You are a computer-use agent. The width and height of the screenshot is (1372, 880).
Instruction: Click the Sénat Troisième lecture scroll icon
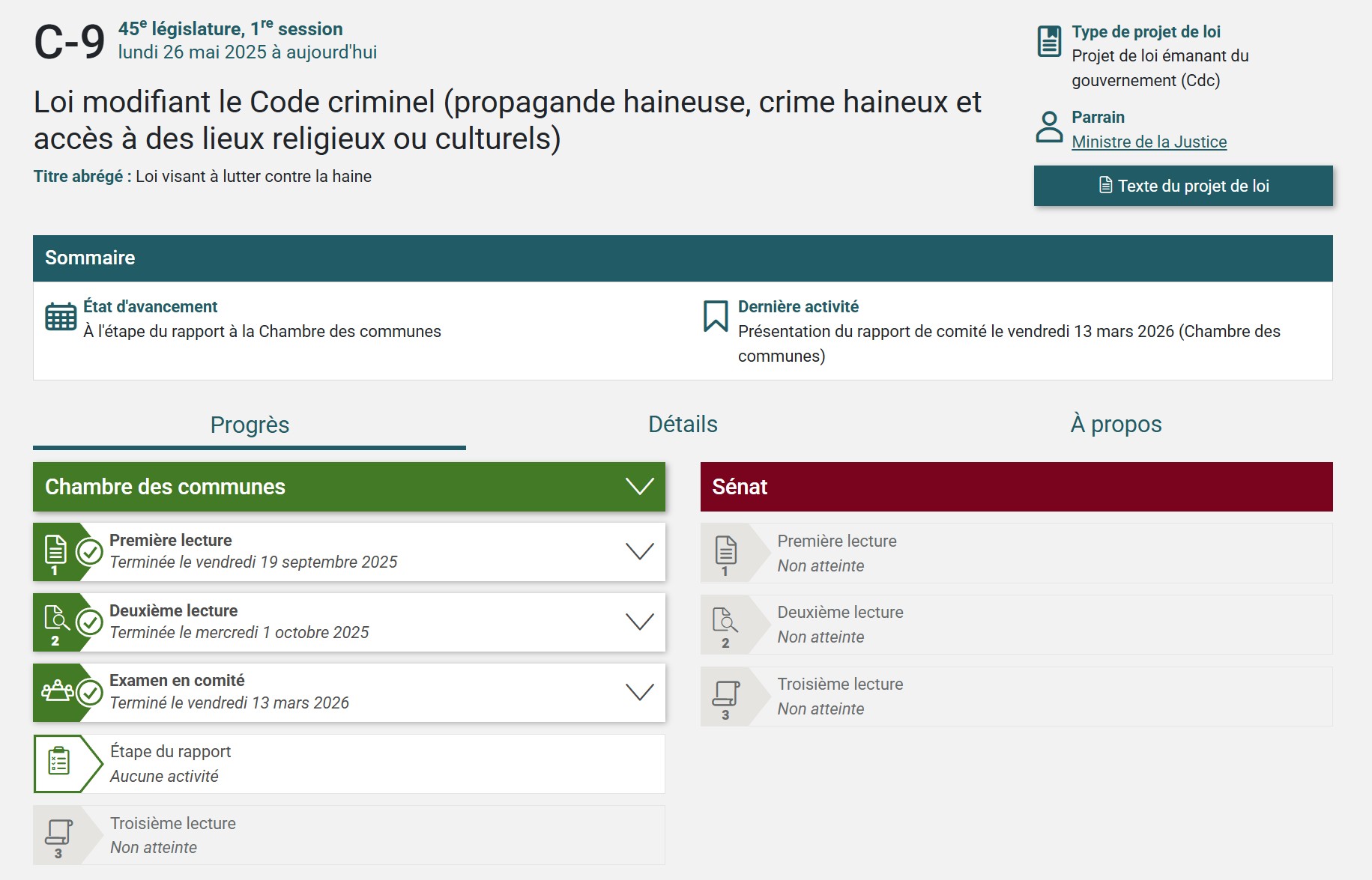[x=725, y=694]
